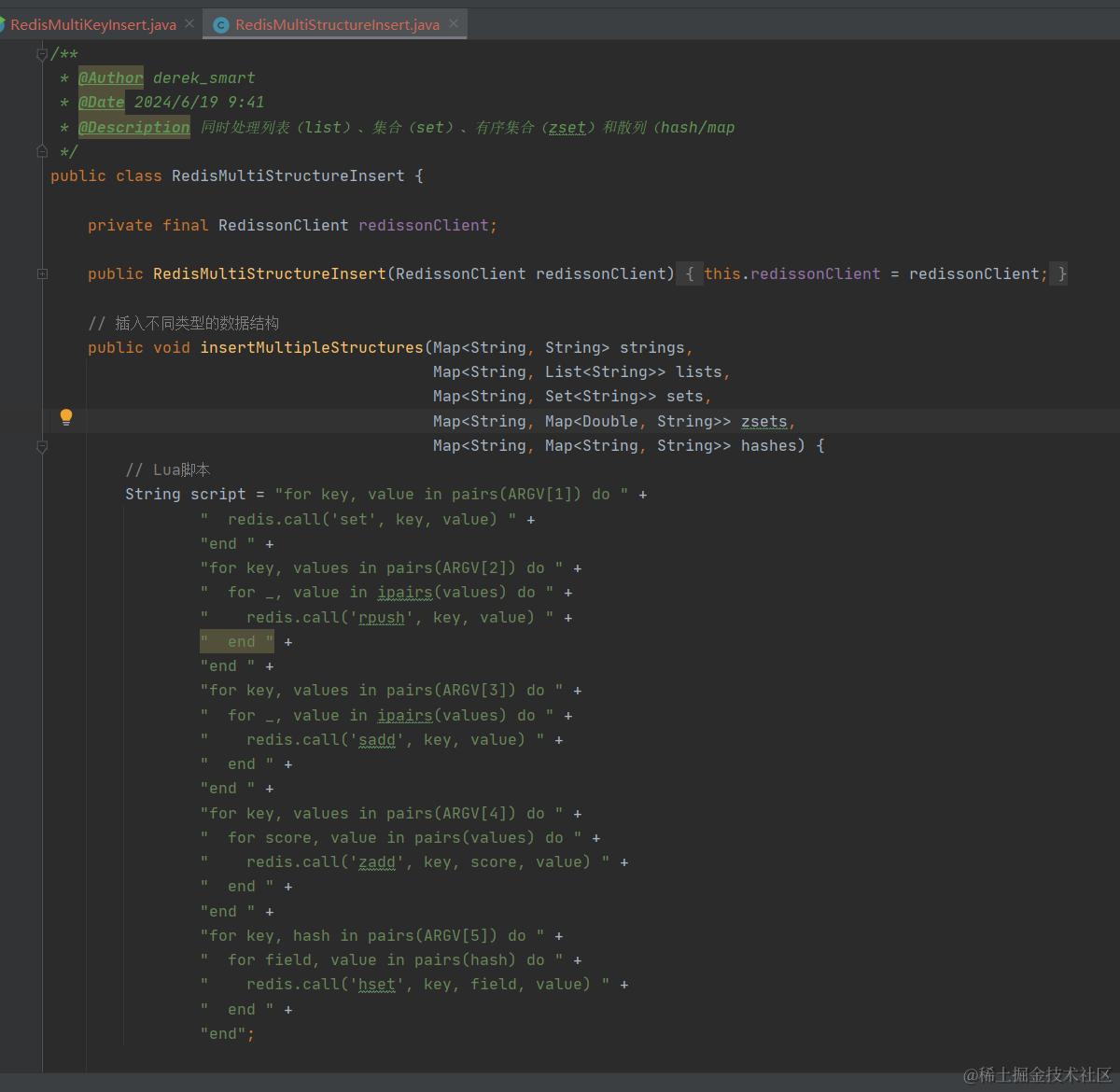Click the underlined sadd command string
This screenshot has width=1120, height=1092.
point(377,739)
